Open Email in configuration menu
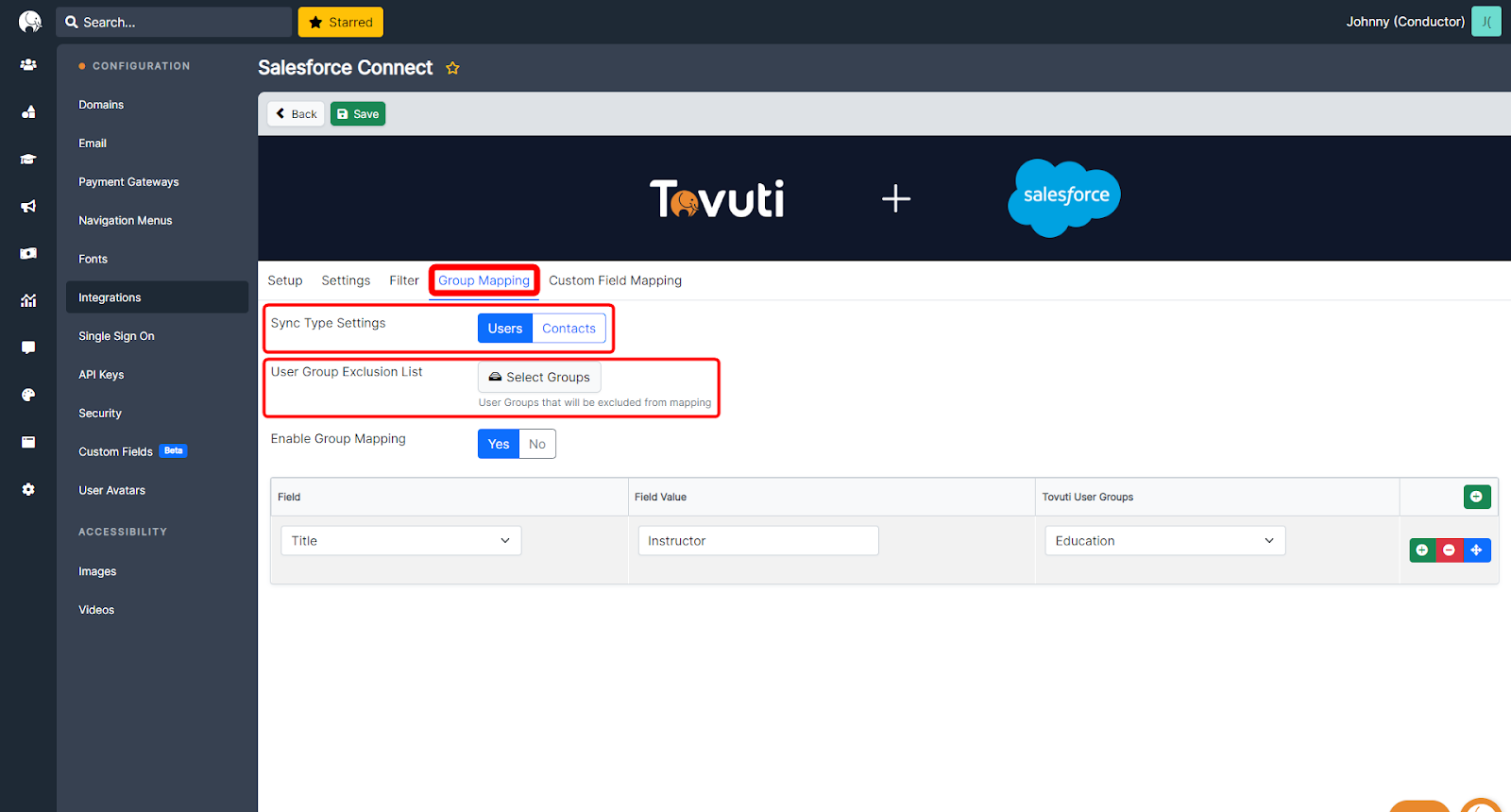The width and height of the screenshot is (1511, 812). pos(93,144)
